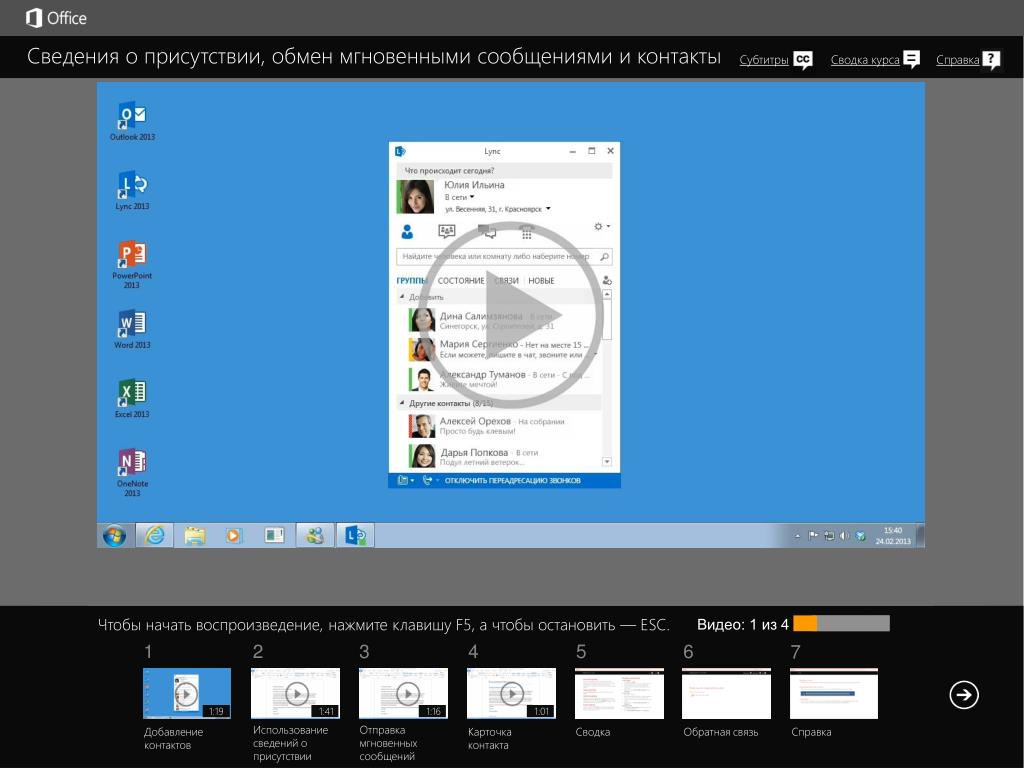1024x768 pixels.
Task: Open Excel 2013 desktop shortcut
Action: (x=132, y=398)
